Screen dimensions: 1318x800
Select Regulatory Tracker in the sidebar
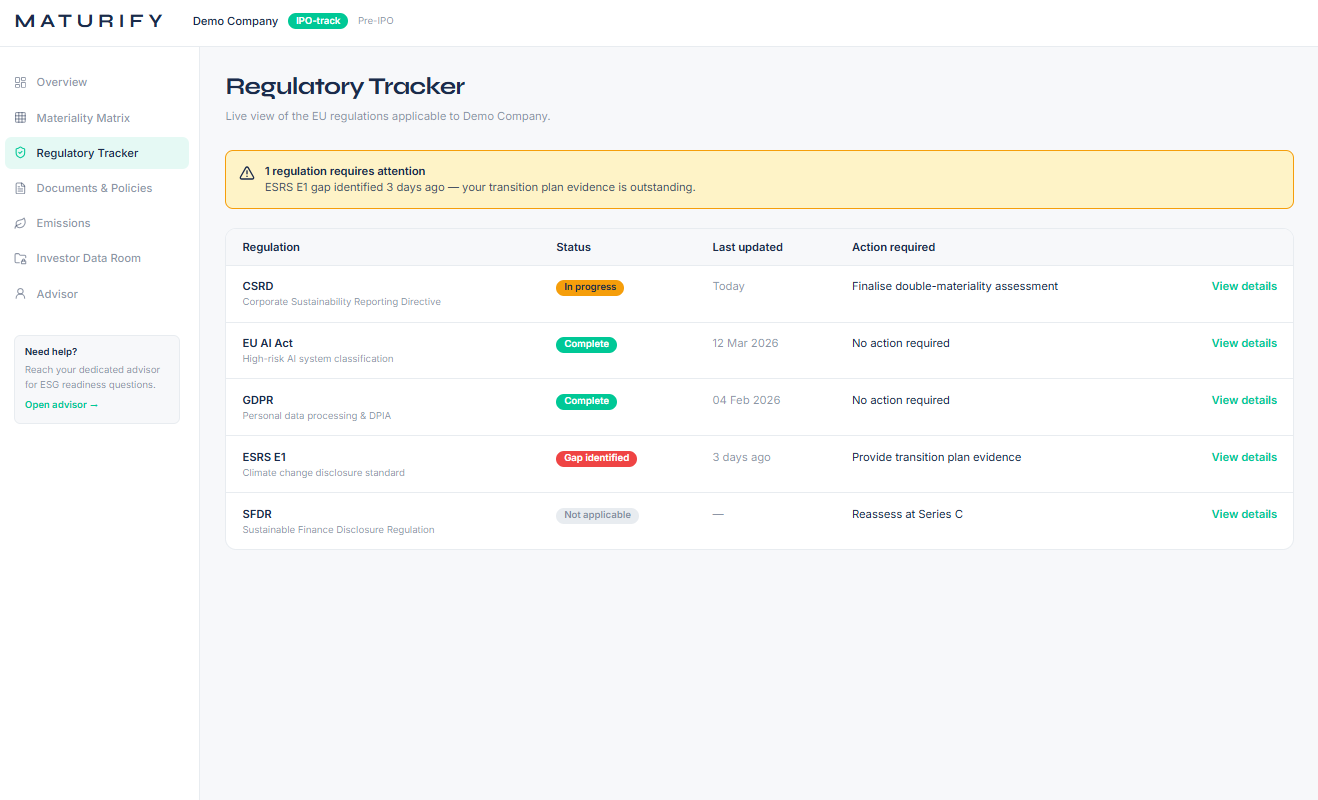click(97, 153)
